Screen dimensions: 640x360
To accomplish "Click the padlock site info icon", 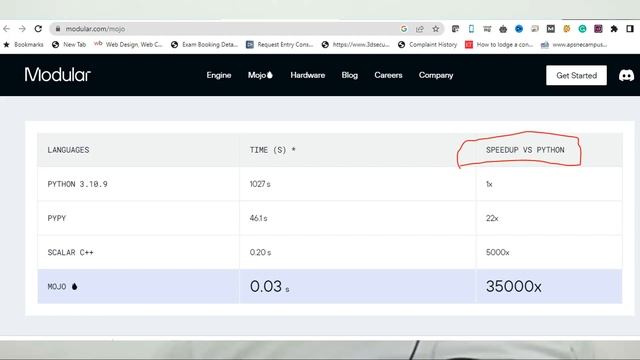I will click(58, 29).
